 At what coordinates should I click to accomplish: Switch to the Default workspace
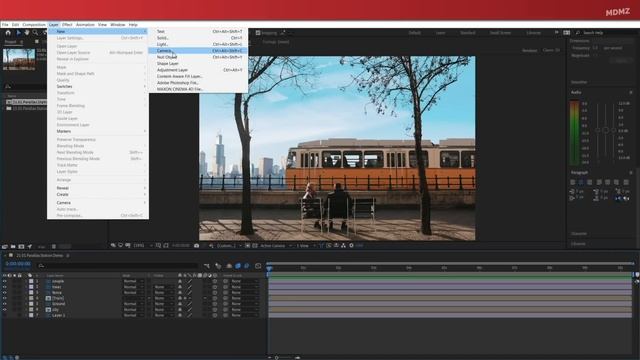click(x=415, y=33)
